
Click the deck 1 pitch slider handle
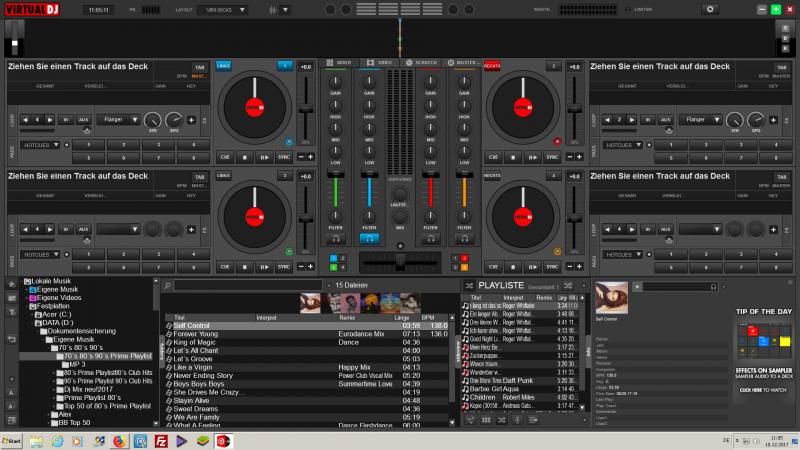[306, 109]
